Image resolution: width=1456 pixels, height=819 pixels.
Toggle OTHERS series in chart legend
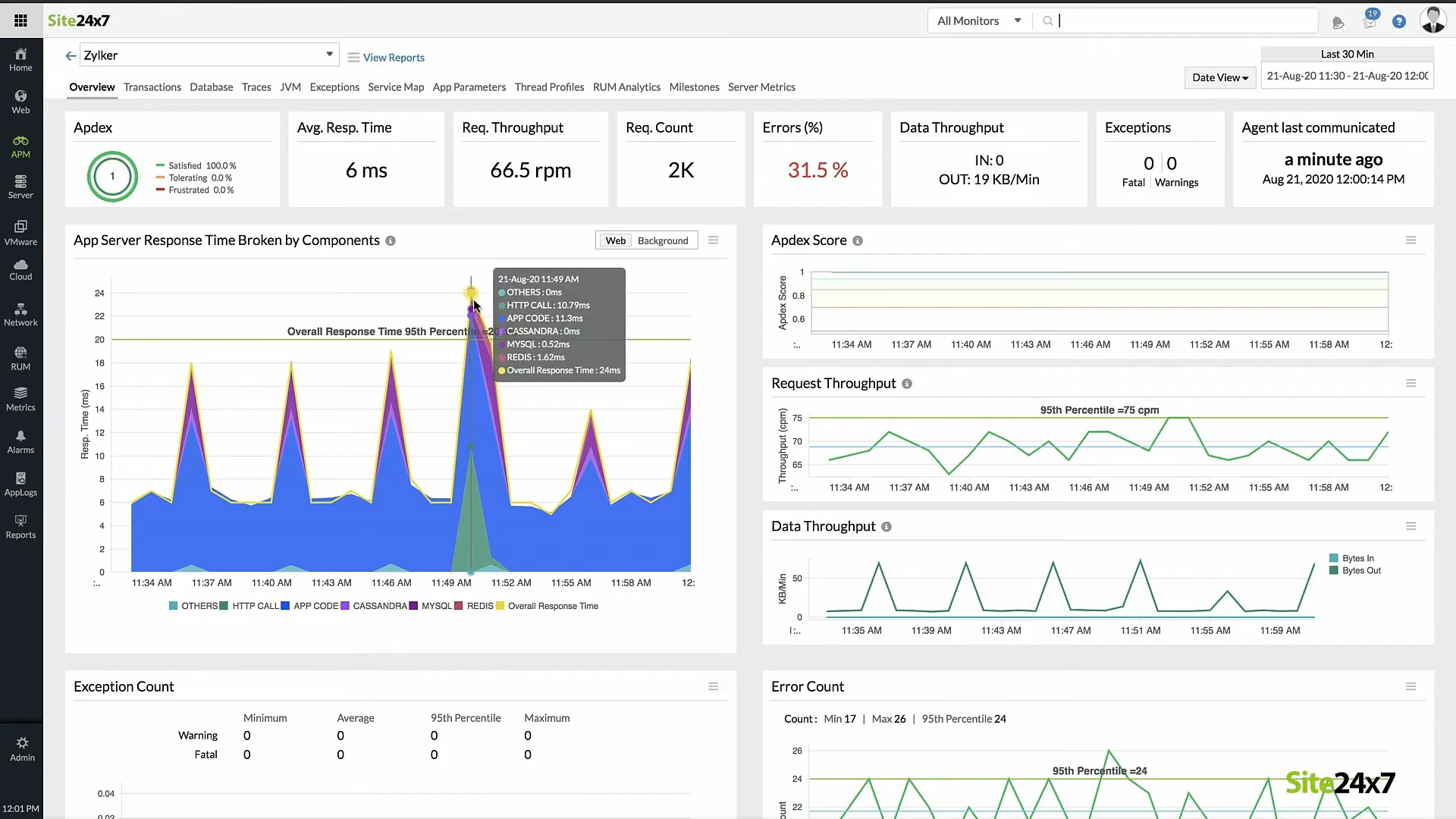point(193,606)
